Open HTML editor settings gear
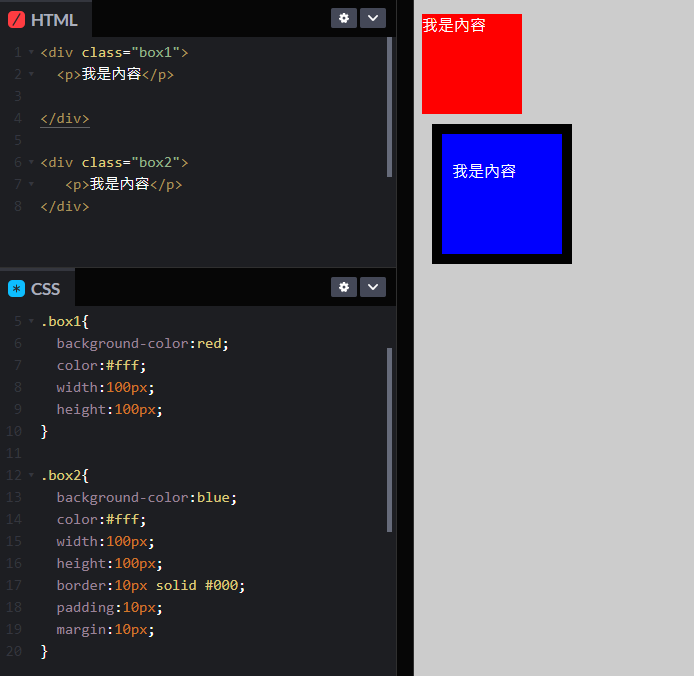 (x=344, y=18)
